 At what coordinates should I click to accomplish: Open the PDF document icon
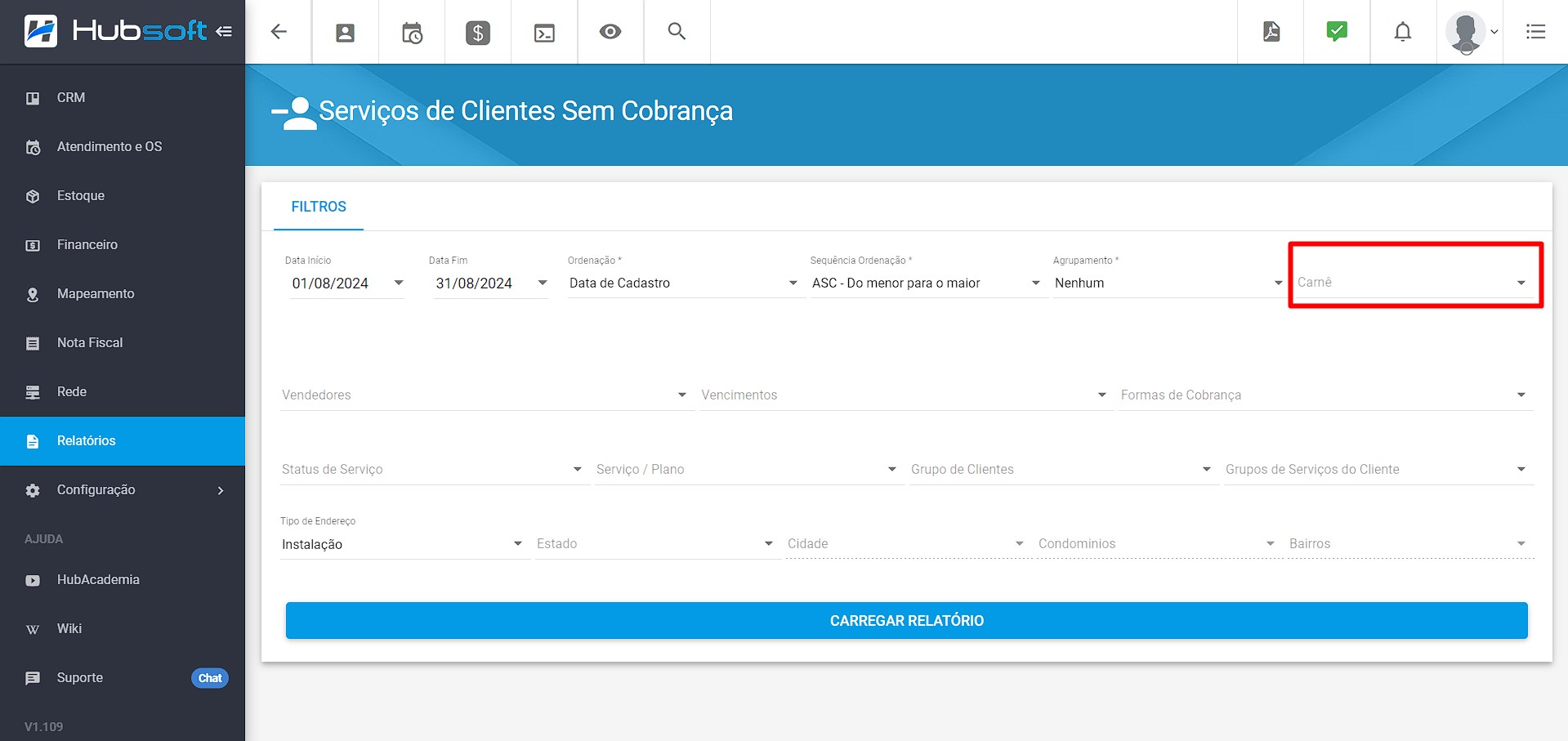(1271, 32)
